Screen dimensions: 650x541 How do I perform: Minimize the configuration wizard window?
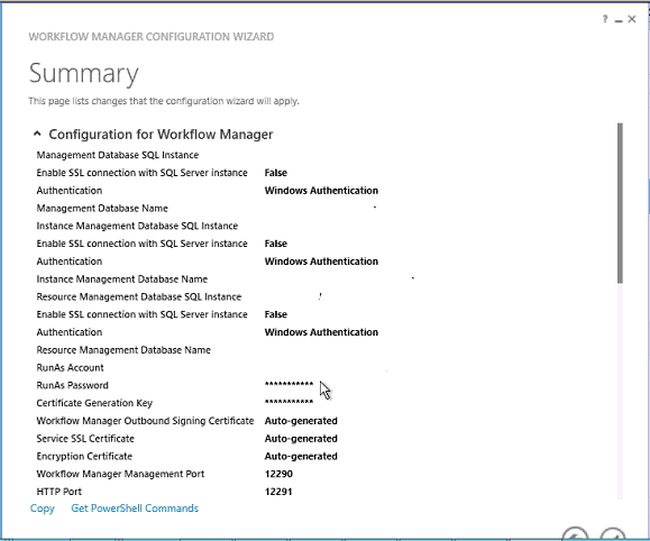pos(618,21)
